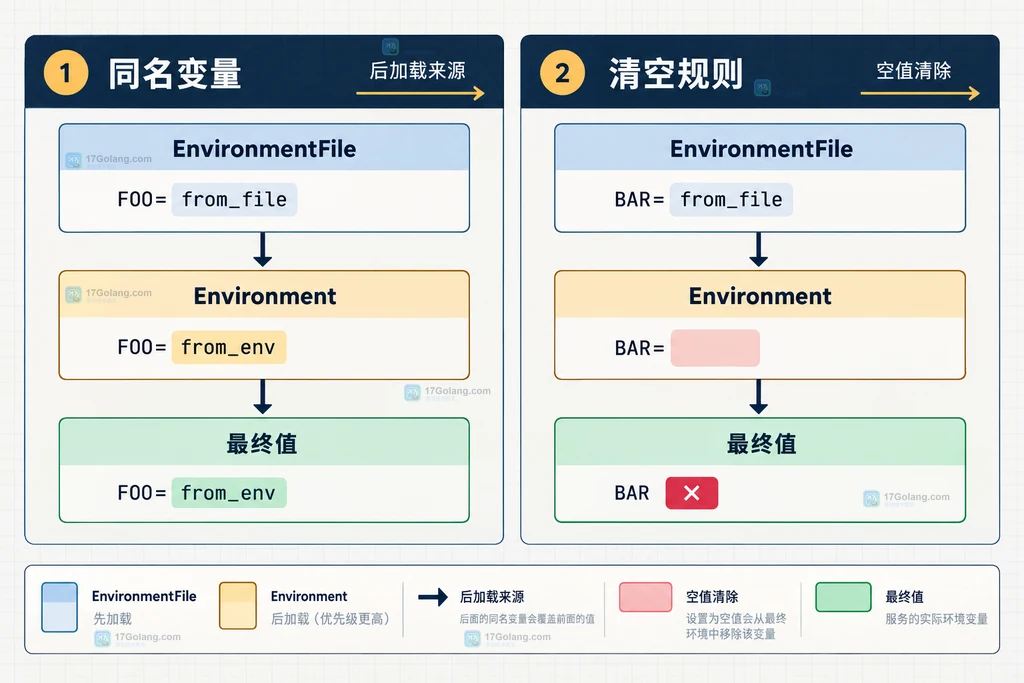Screen dimensions: 1024x683
Task: Click the 清空规则 panel title
Action: point(676,74)
